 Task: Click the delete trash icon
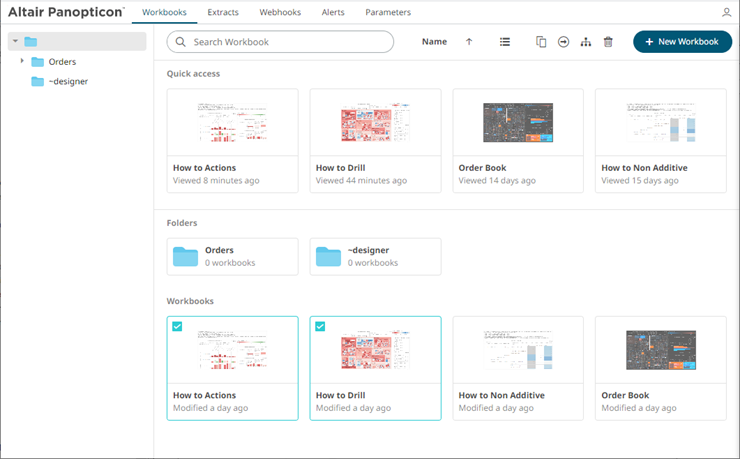coord(608,42)
